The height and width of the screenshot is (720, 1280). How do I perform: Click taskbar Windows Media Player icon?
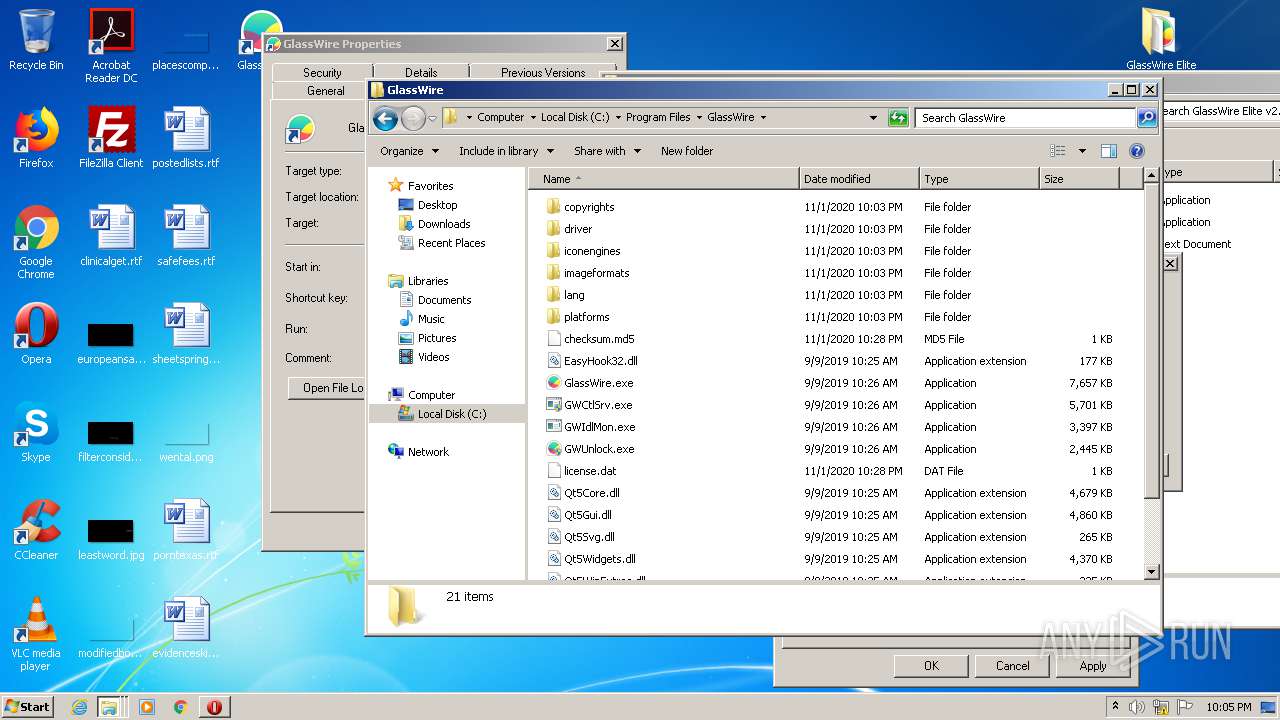pos(147,707)
